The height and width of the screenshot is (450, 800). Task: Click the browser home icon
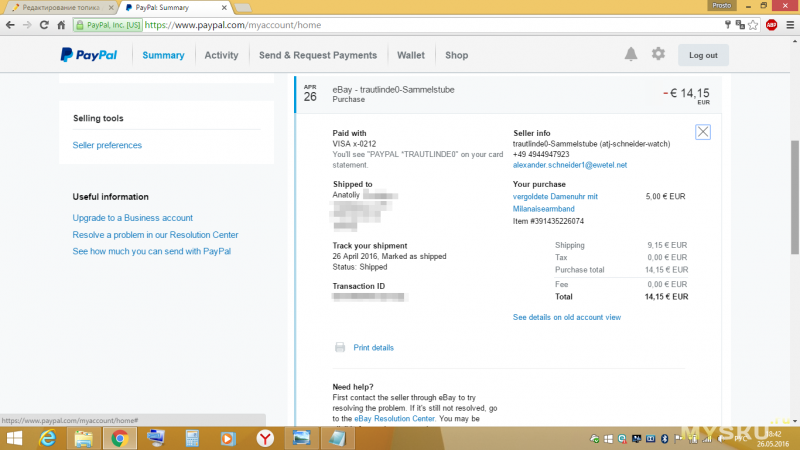tap(61, 25)
